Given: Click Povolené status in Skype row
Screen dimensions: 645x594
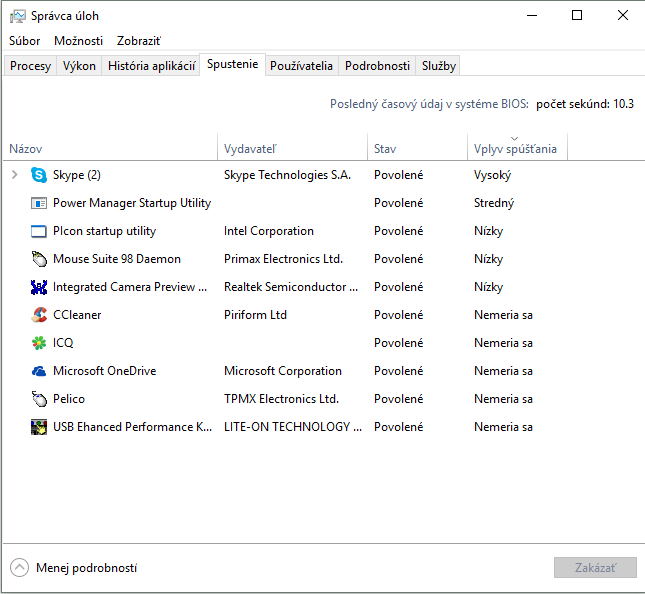Looking at the screenshot, I should [398, 175].
